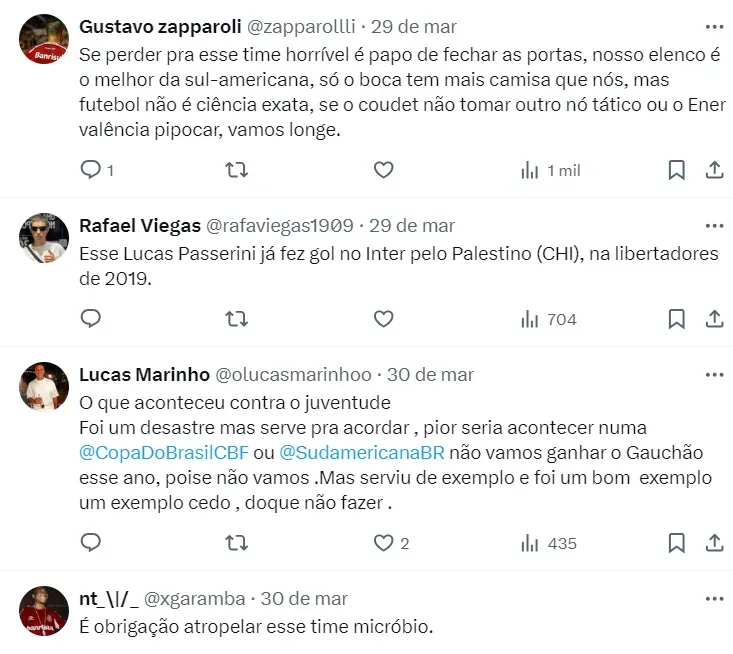Share Rafael Viegas's tweet
The height and width of the screenshot is (654, 733).
pyautogui.click(x=715, y=319)
